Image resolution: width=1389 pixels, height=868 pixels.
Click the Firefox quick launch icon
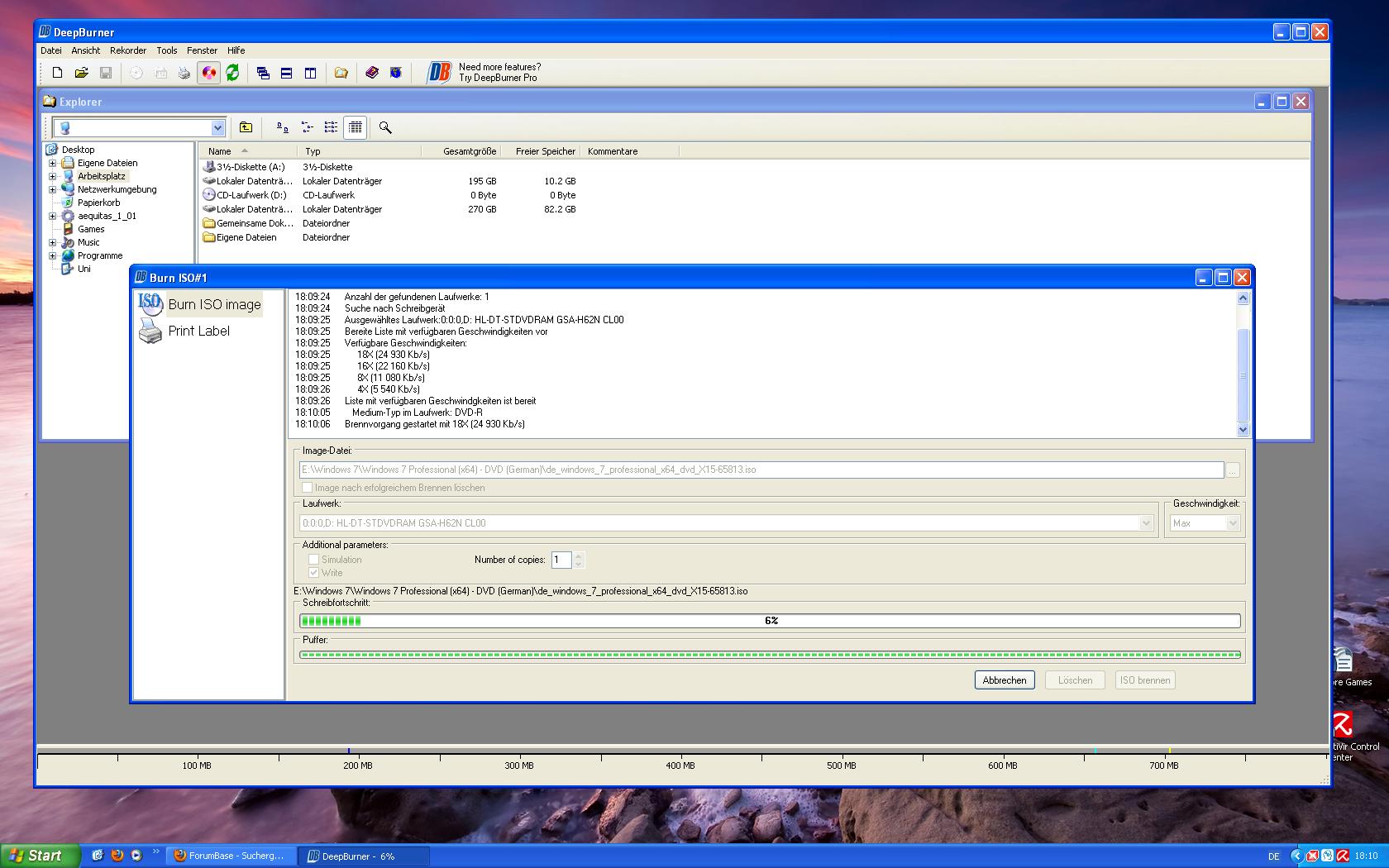117,856
